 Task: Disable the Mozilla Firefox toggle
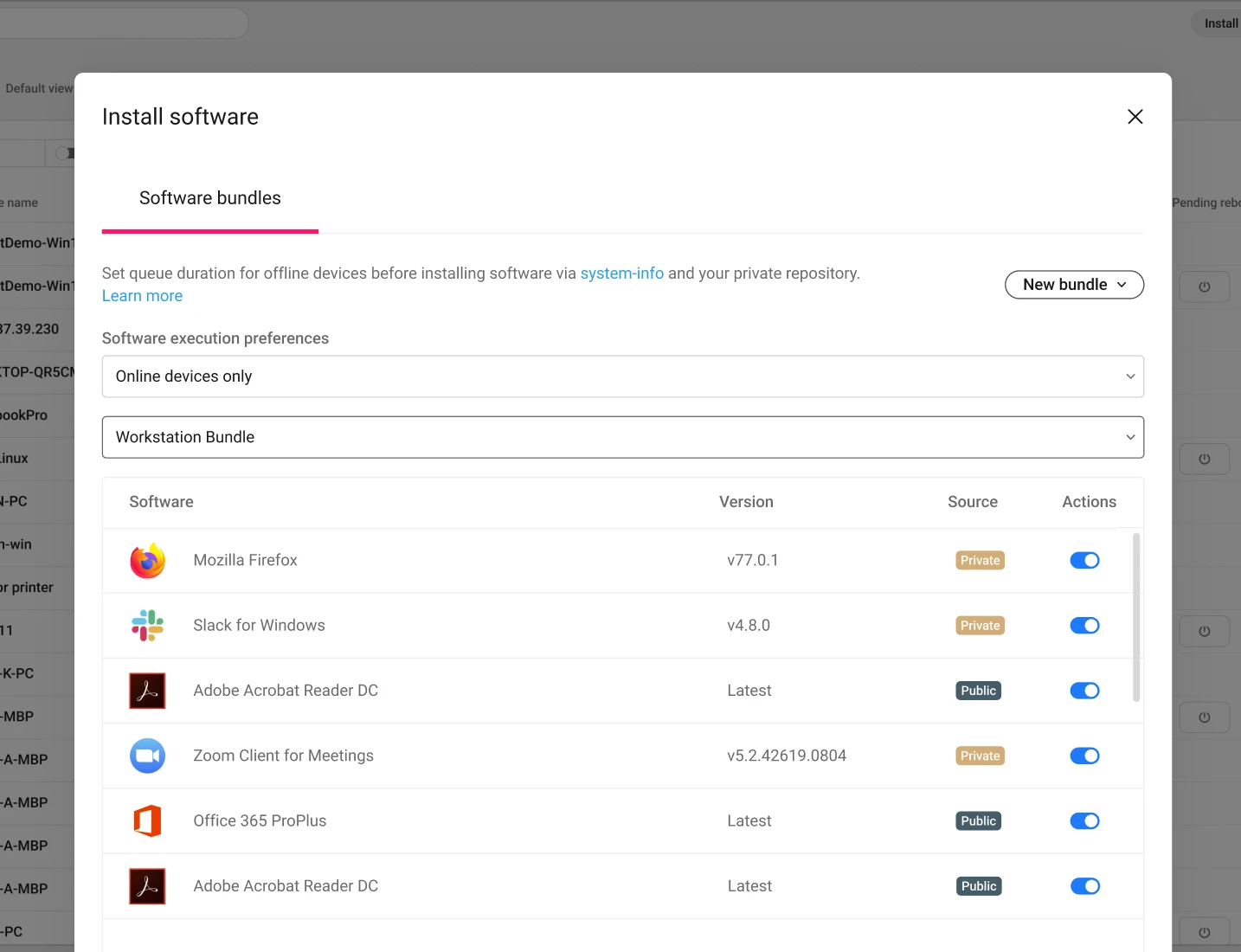[x=1084, y=561]
